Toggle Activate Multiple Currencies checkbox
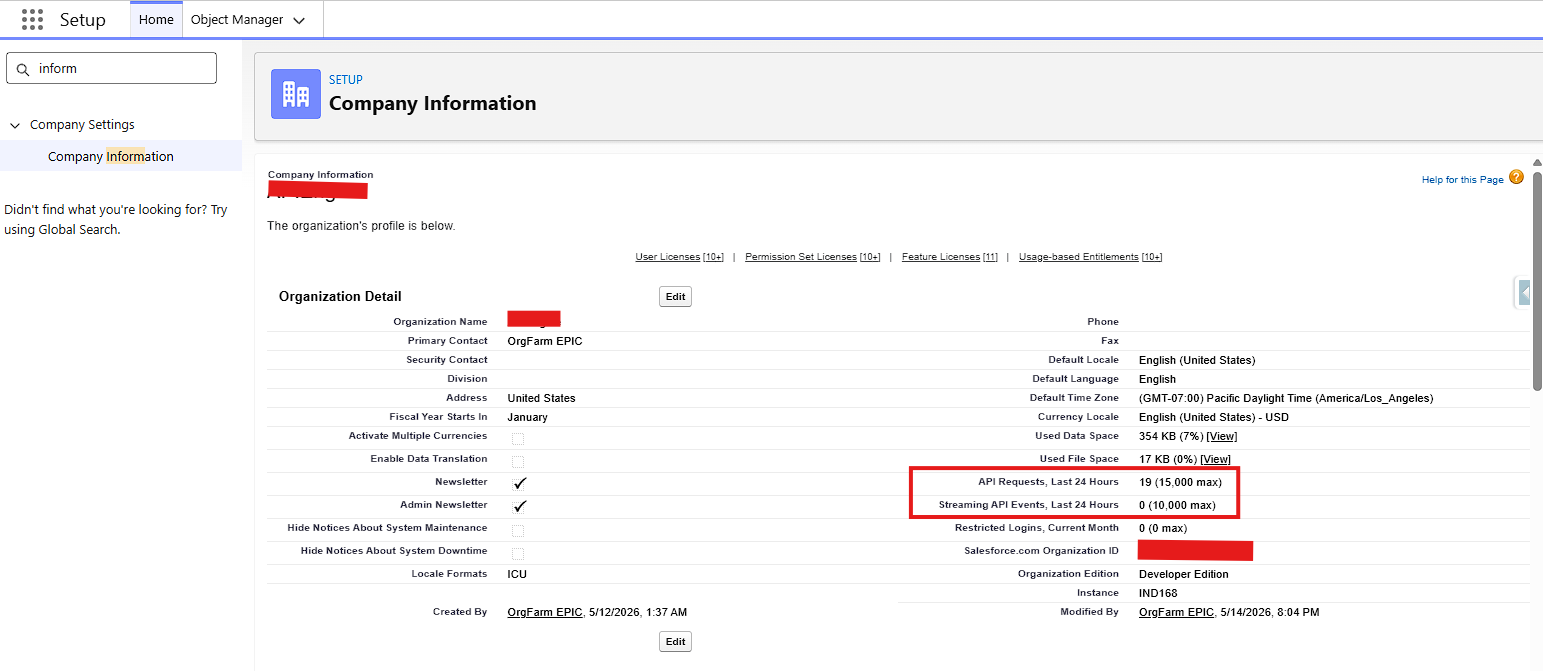The width and height of the screenshot is (1543, 671). point(518,438)
